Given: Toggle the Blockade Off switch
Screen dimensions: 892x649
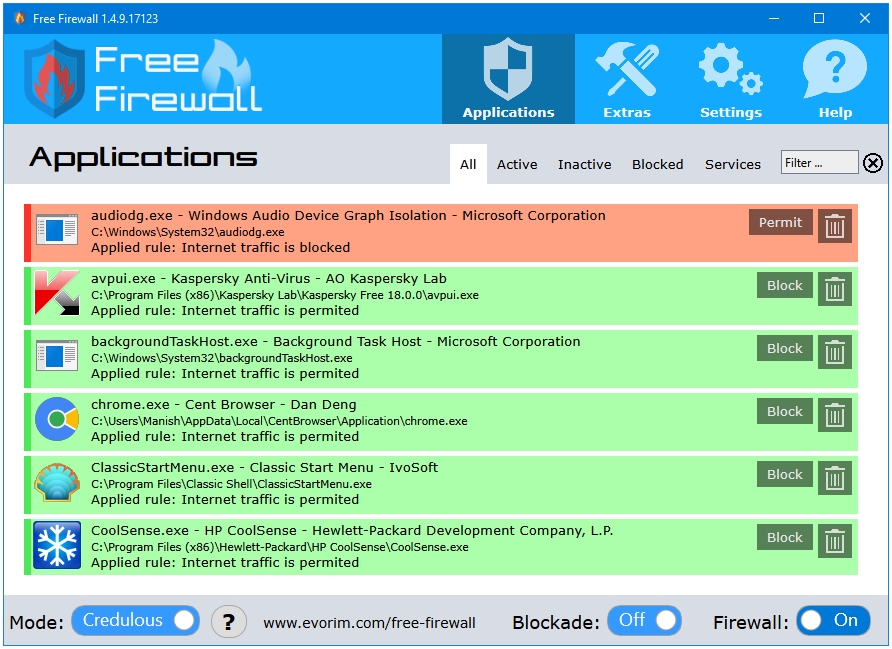Looking at the screenshot, I should click(x=645, y=621).
